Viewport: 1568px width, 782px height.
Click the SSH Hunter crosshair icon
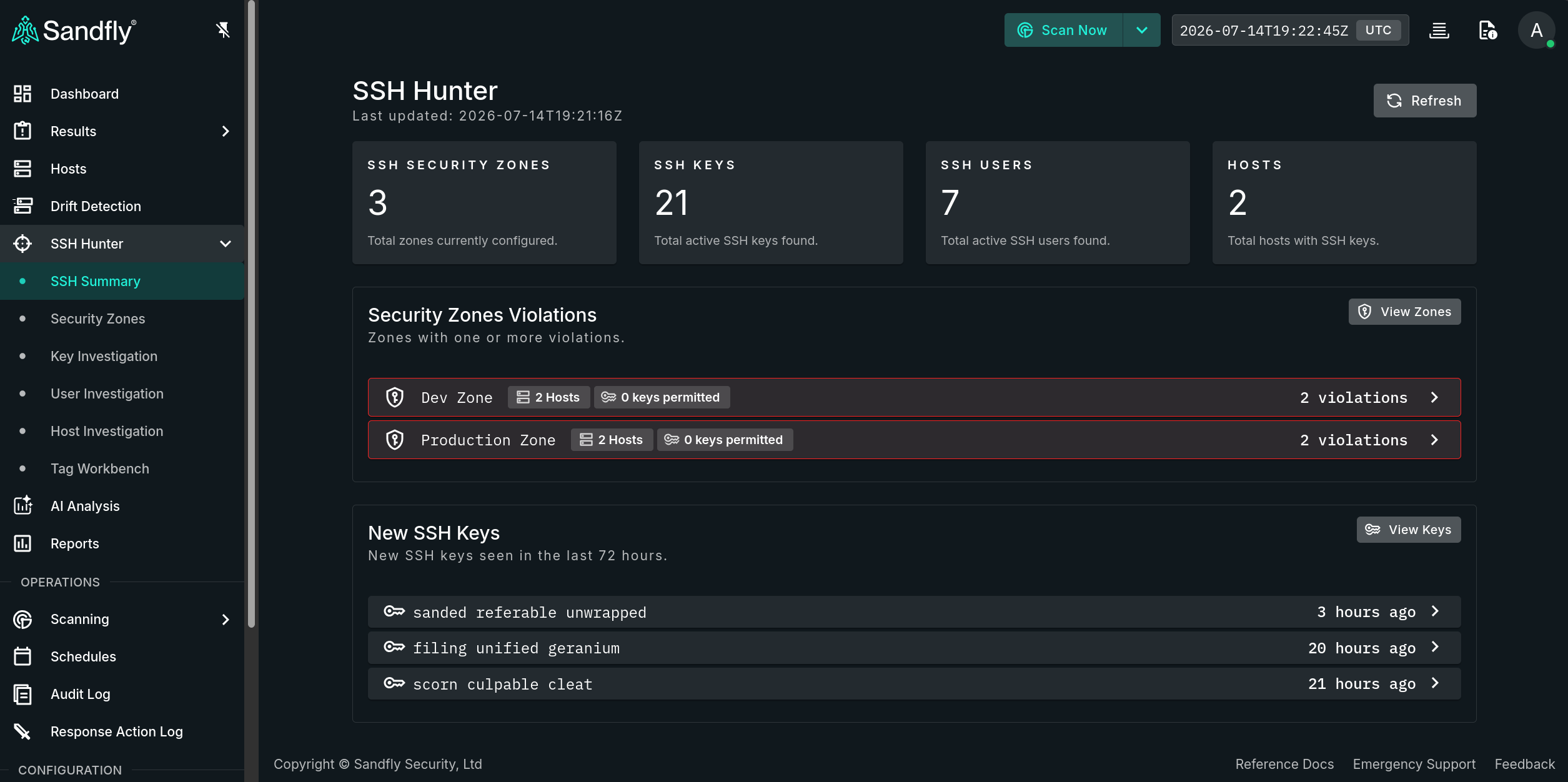click(x=22, y=244)
